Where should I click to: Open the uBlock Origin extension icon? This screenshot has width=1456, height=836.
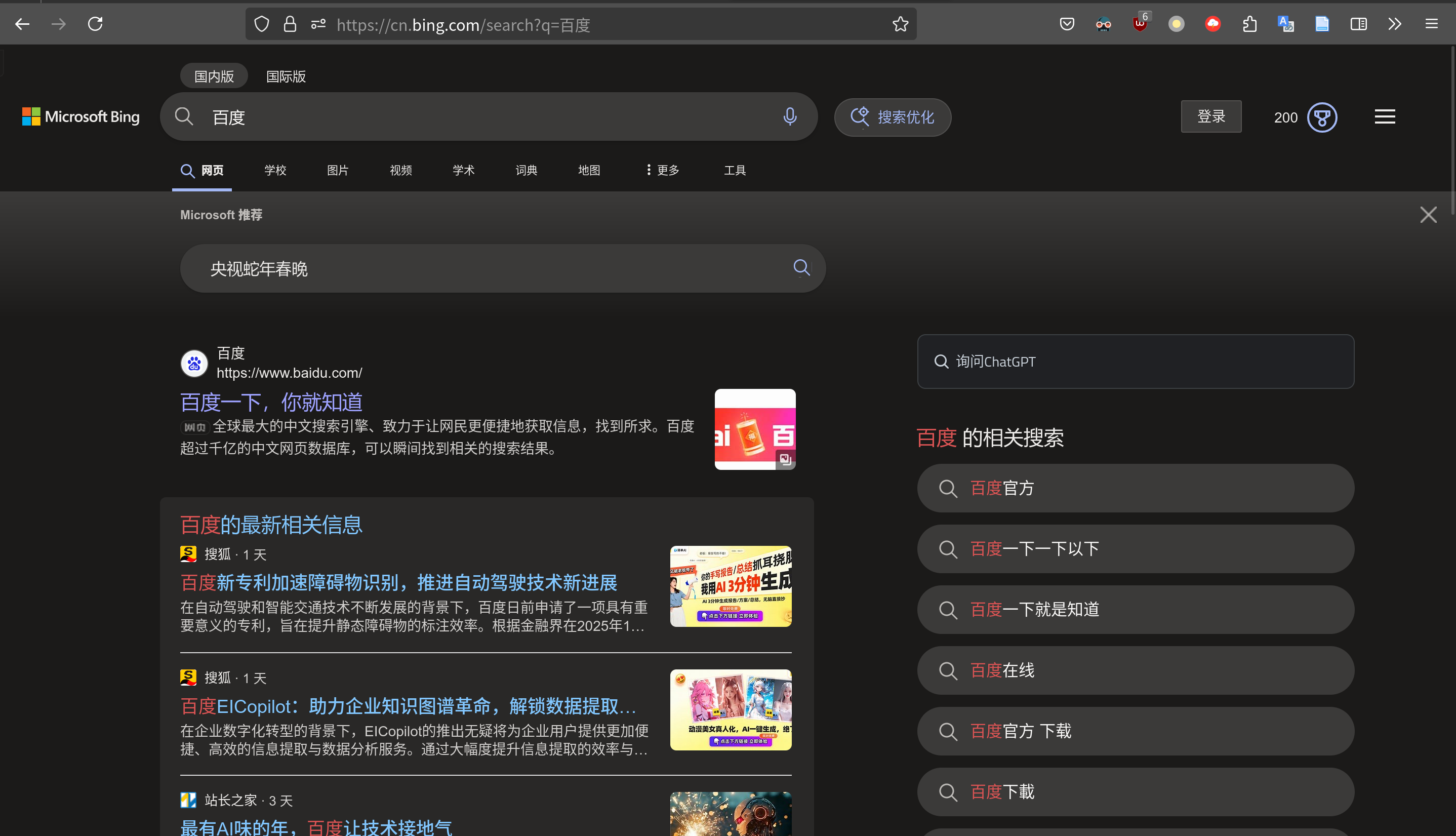coord(1141,24)
